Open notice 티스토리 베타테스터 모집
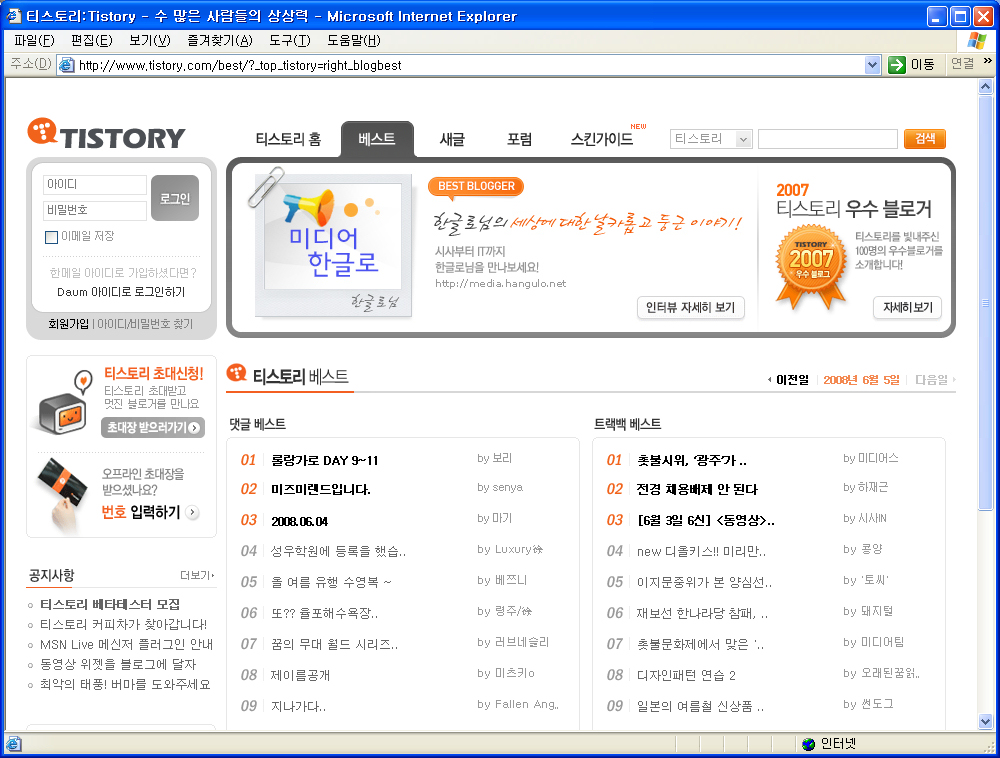Viewport: 1000px width, 758px height. [110, 604]
